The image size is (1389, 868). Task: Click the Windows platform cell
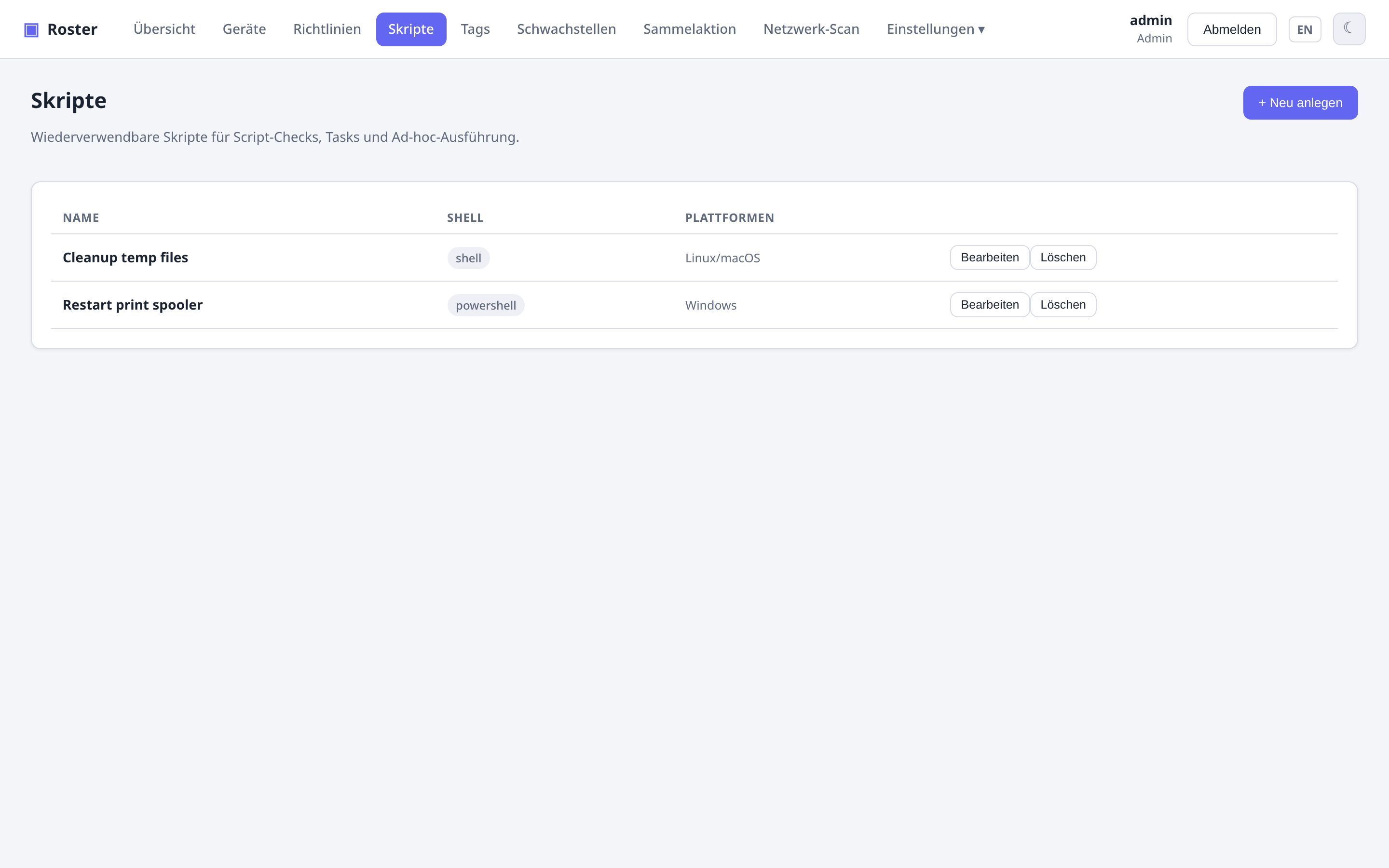point(710,305)
